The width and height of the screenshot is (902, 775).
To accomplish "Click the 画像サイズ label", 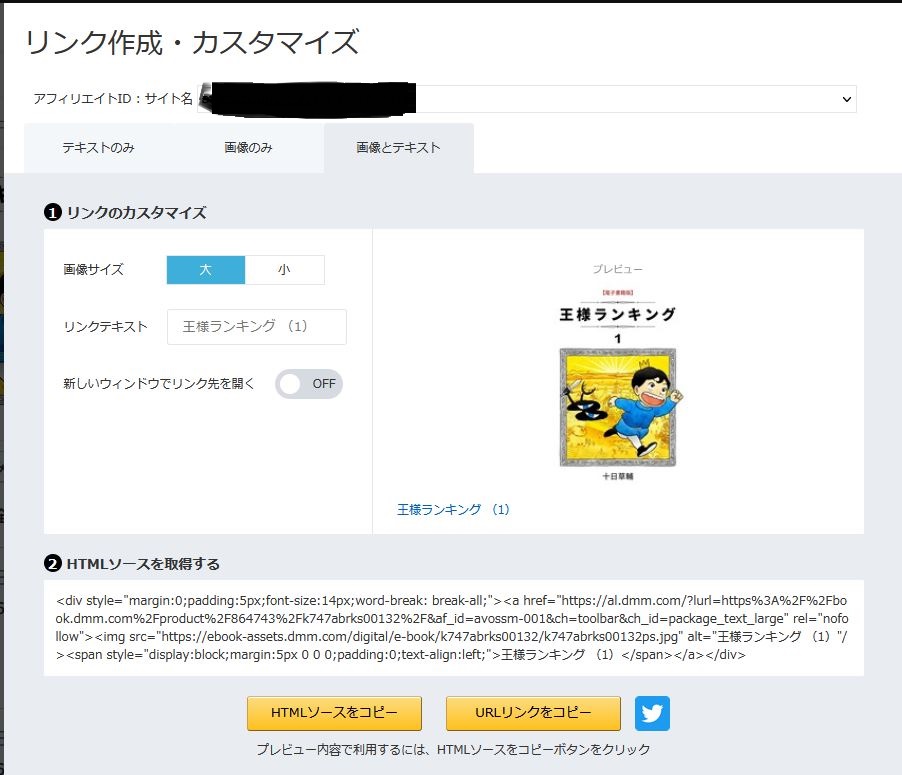I will [93, 270].
